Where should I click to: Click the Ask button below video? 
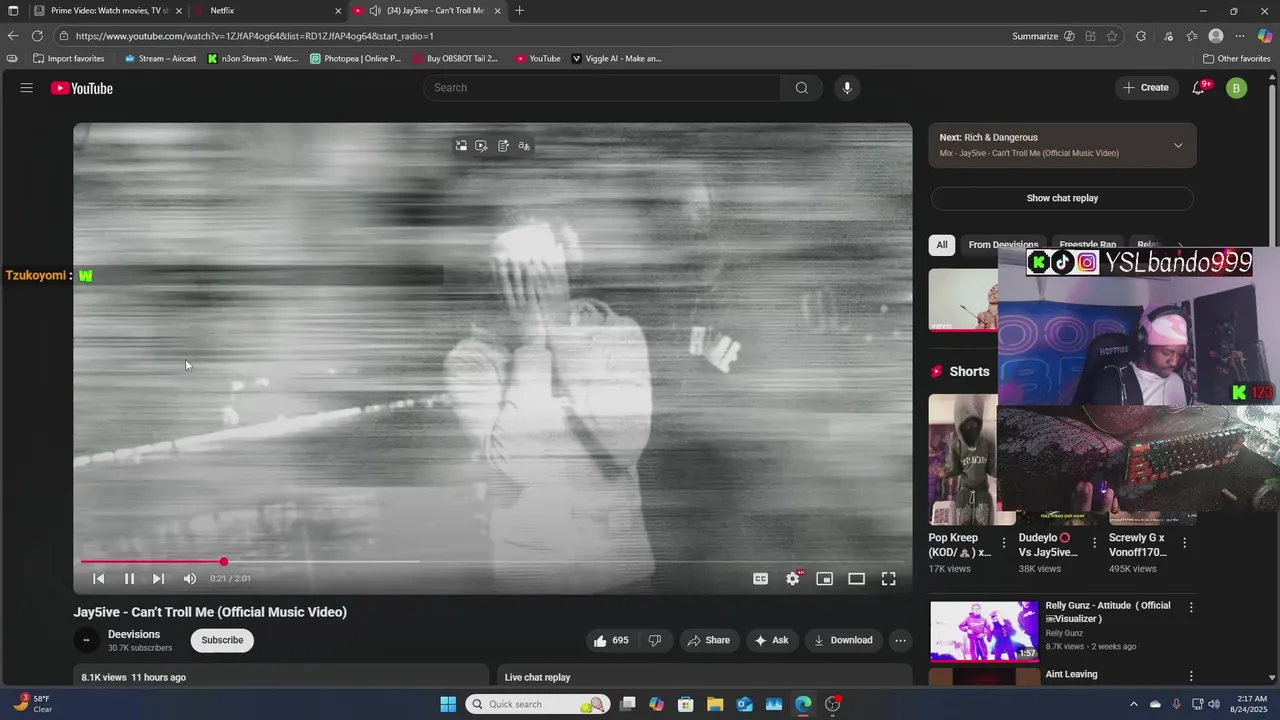tap(771, 641)
